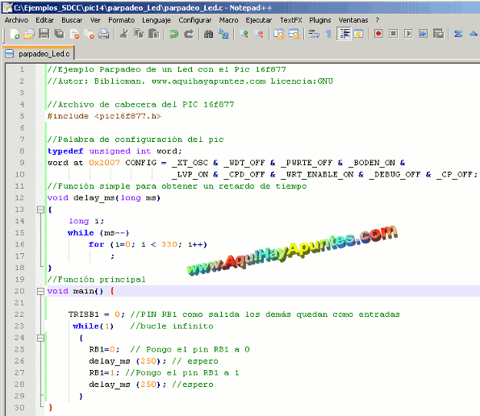Click the 'long i;' declaration
480x416 pixels.
(x=86, y=221)
